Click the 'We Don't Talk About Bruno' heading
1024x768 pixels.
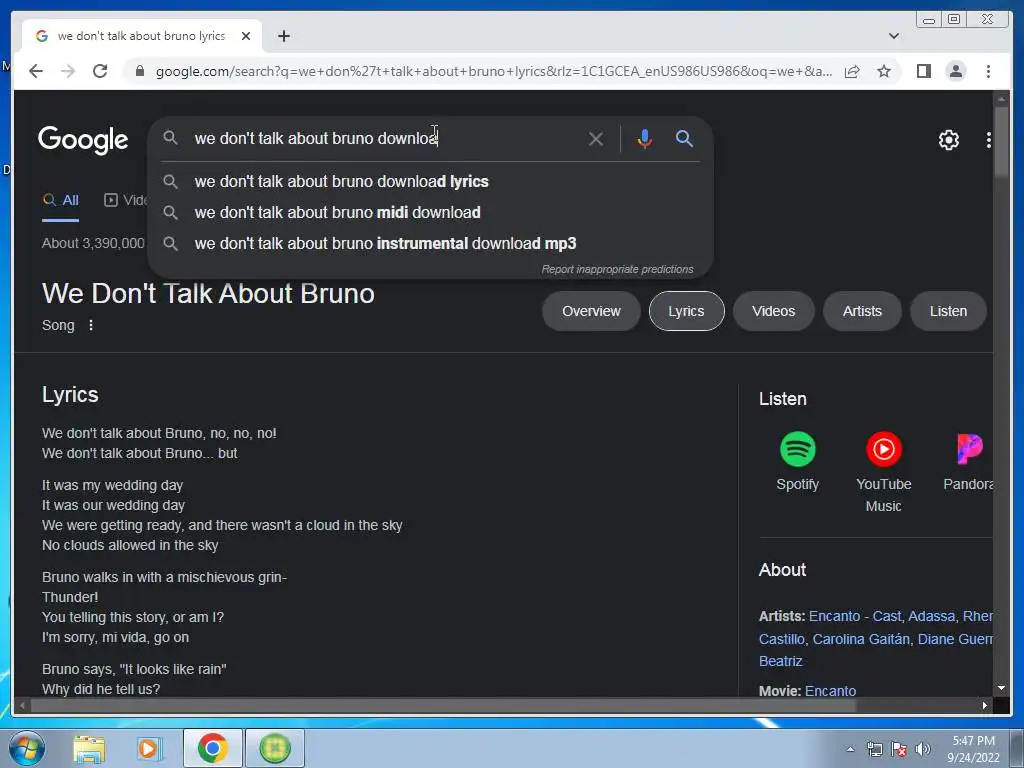pyautogui.click(x=208, y=294)
